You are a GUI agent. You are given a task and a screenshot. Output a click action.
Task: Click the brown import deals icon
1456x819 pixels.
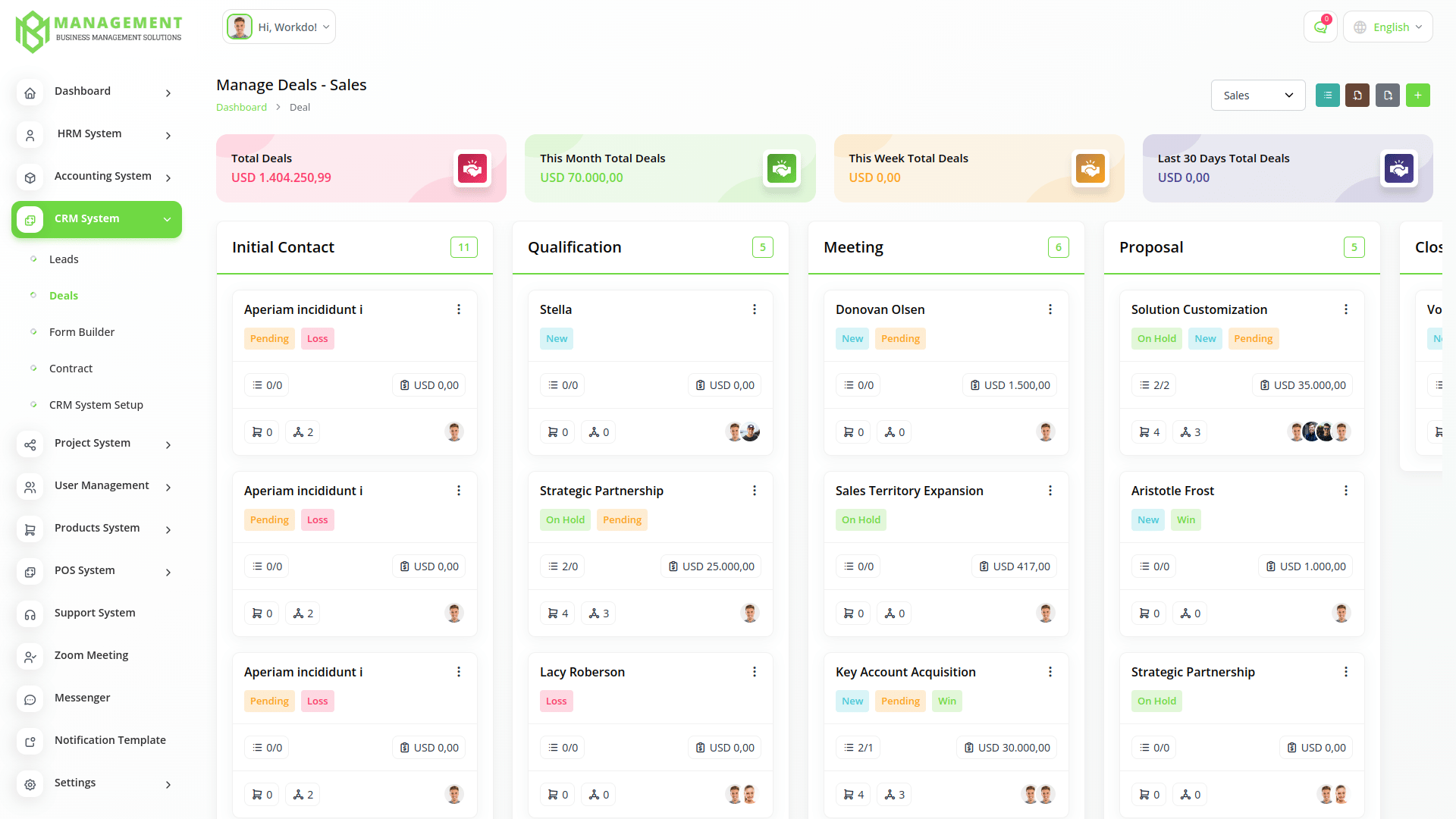[1357, 96]
